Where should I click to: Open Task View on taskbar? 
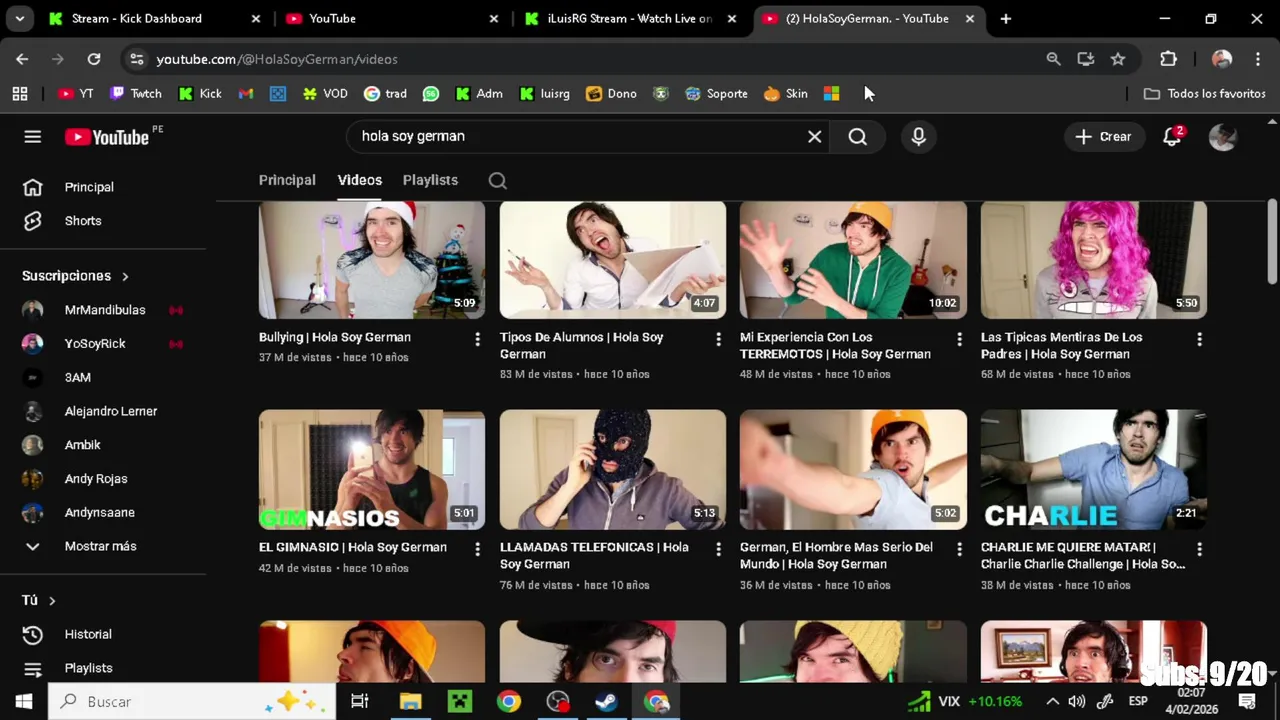(x=360, y=701)
